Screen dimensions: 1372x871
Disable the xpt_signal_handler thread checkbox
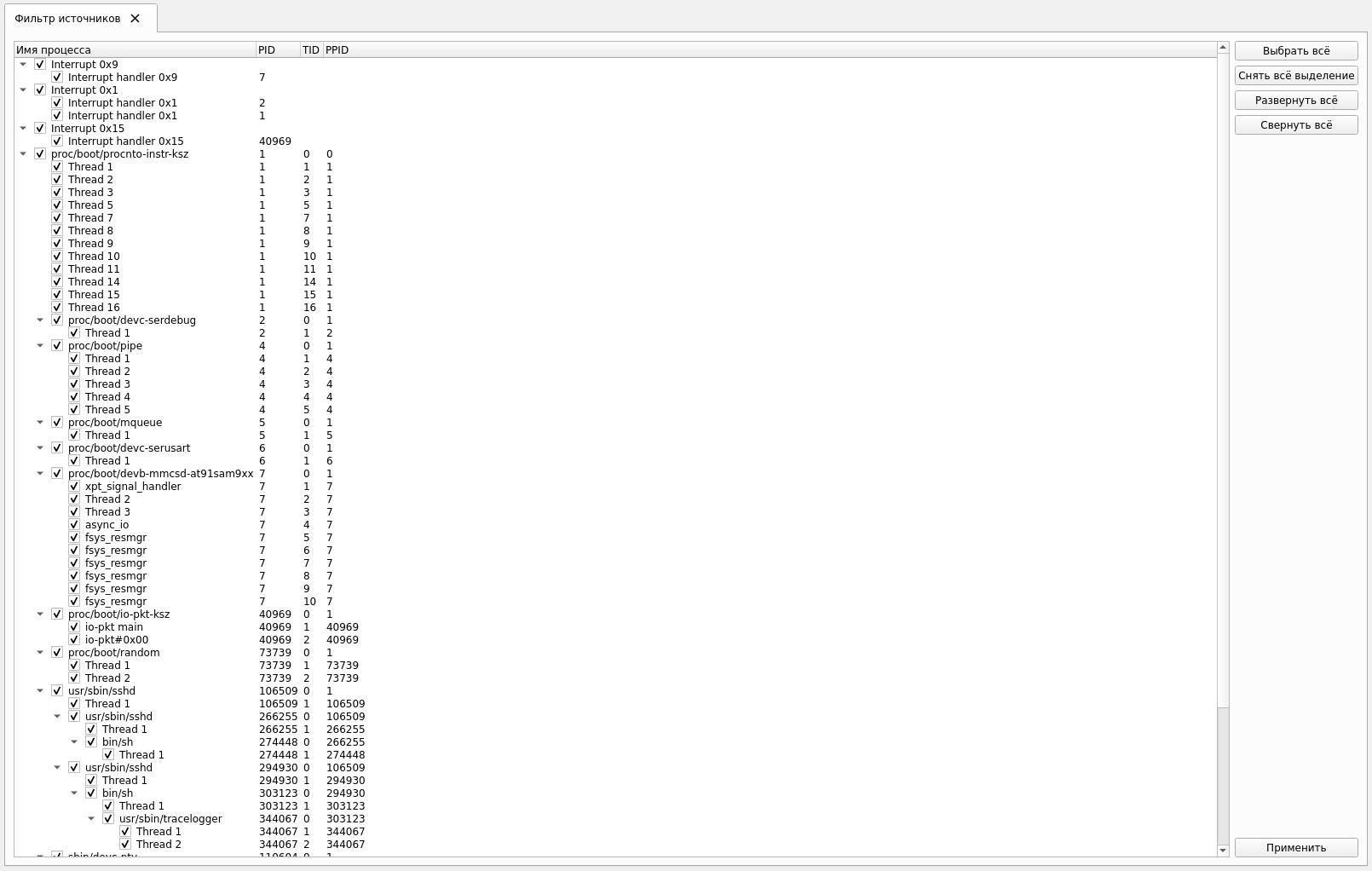[74, 487]
